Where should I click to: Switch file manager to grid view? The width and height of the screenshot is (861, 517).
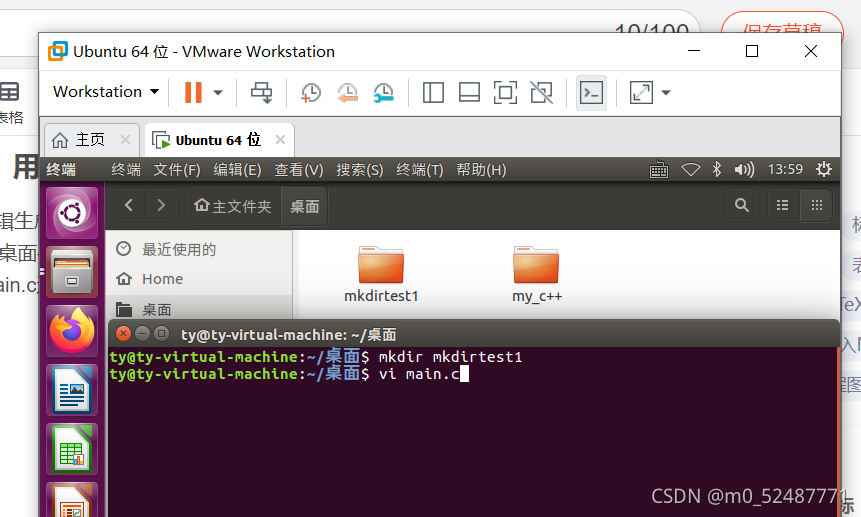(x=817, y=205)
